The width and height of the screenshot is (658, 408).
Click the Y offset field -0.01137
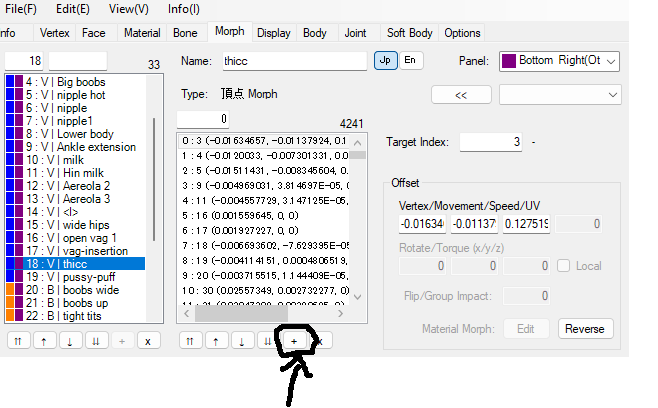point(474,224)
